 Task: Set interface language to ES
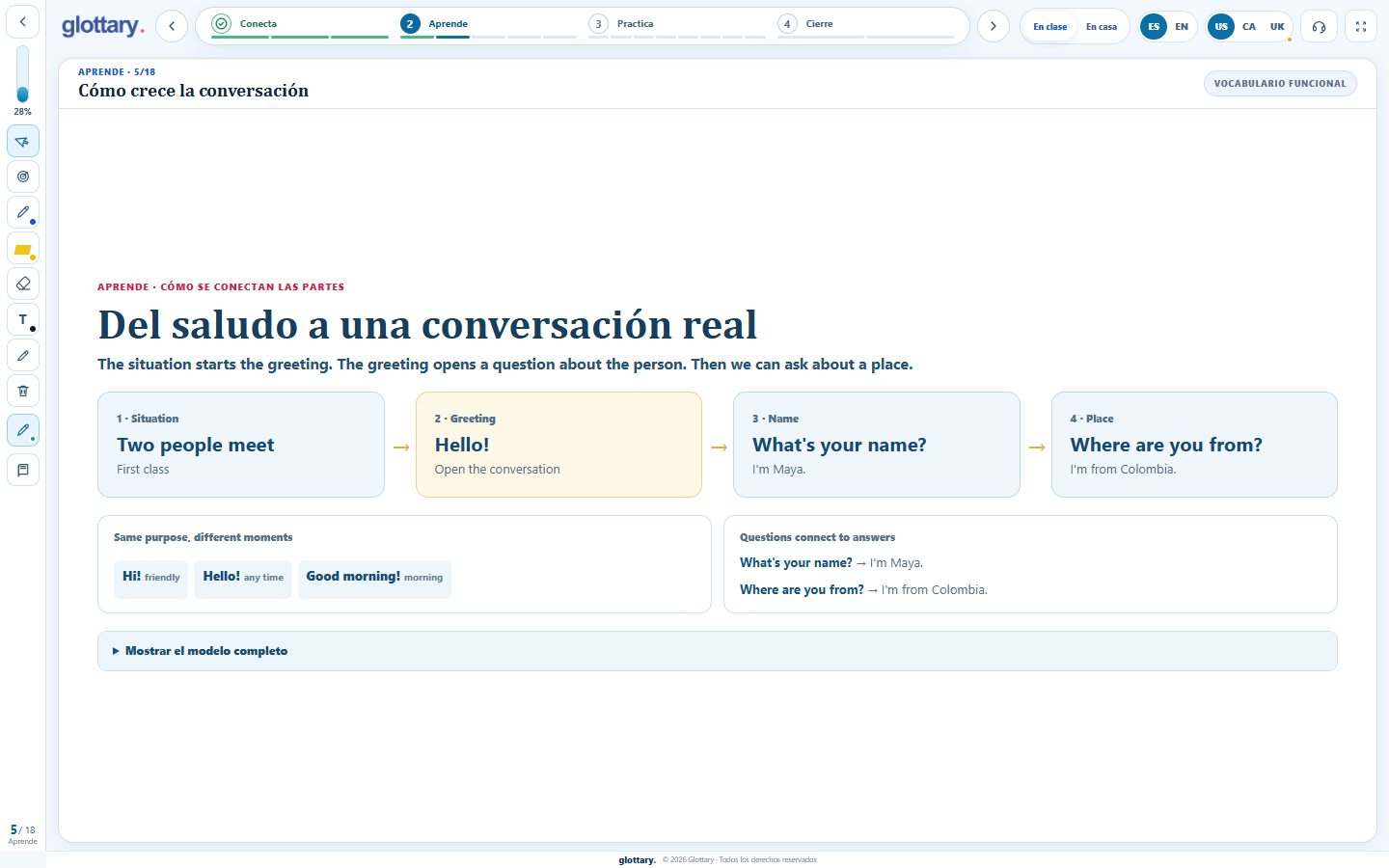point(1154,27)
